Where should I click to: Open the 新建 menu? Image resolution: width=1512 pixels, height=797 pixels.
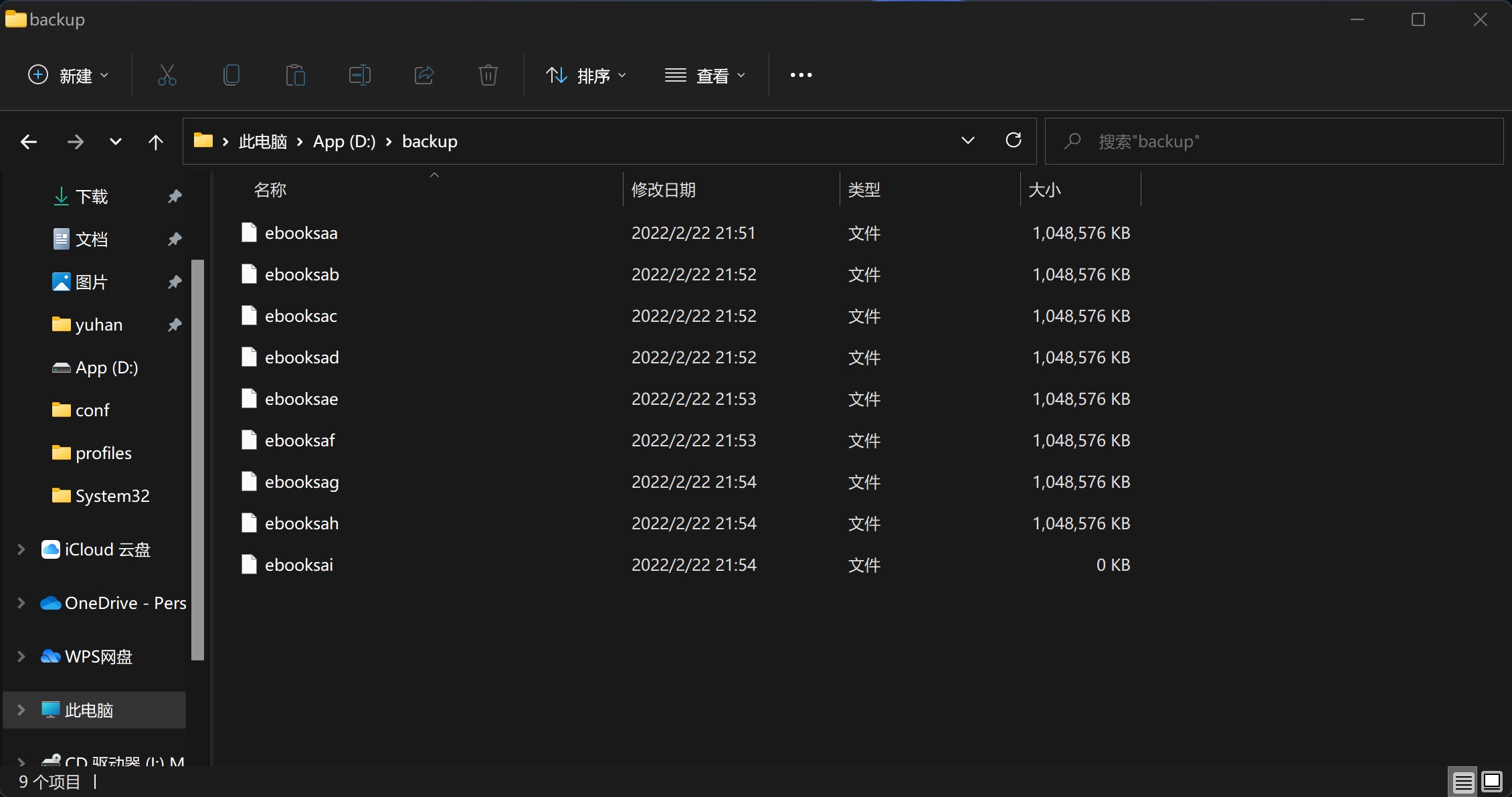point(67,75)
